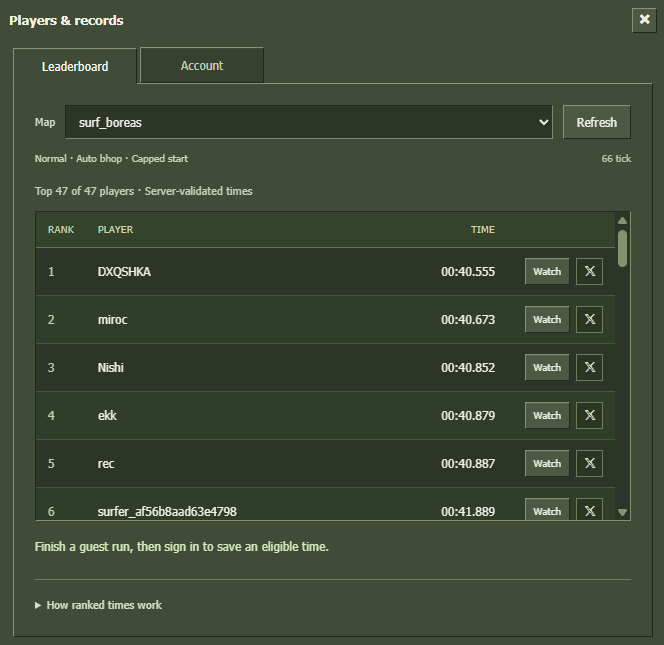Click player name DXQSHKA

click(x=124, y=272)
